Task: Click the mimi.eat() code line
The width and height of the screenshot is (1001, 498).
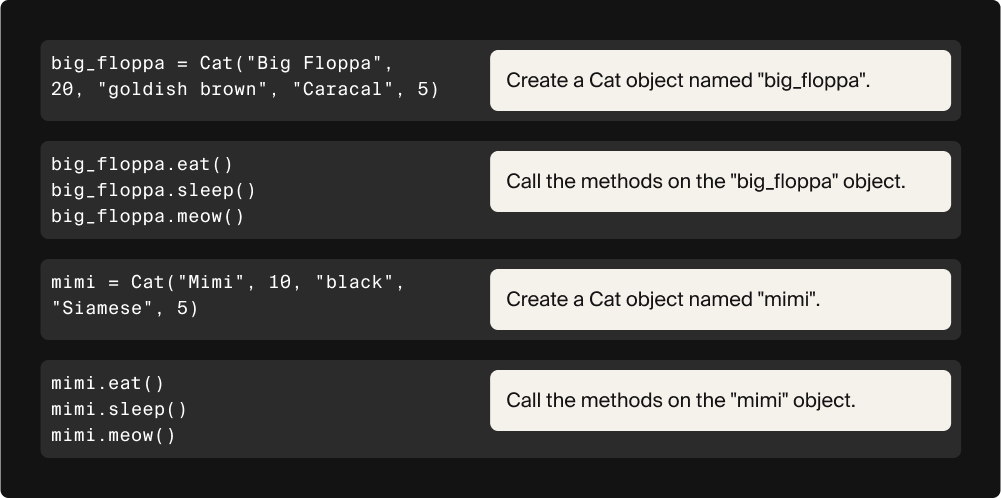Action: pos(107,383)
